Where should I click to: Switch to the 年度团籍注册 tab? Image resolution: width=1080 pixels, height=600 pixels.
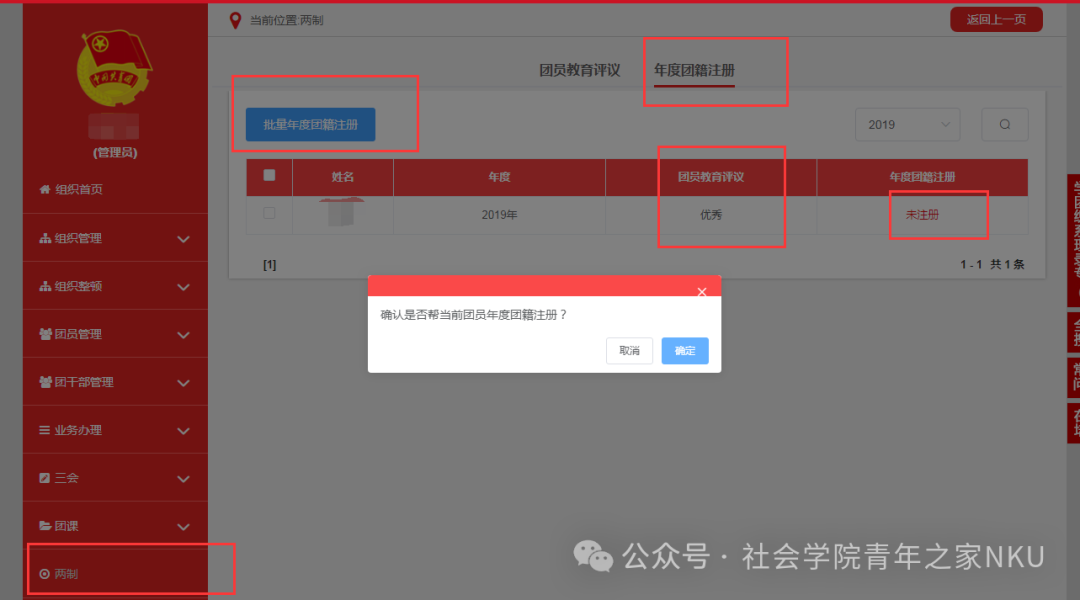[694, 71]
